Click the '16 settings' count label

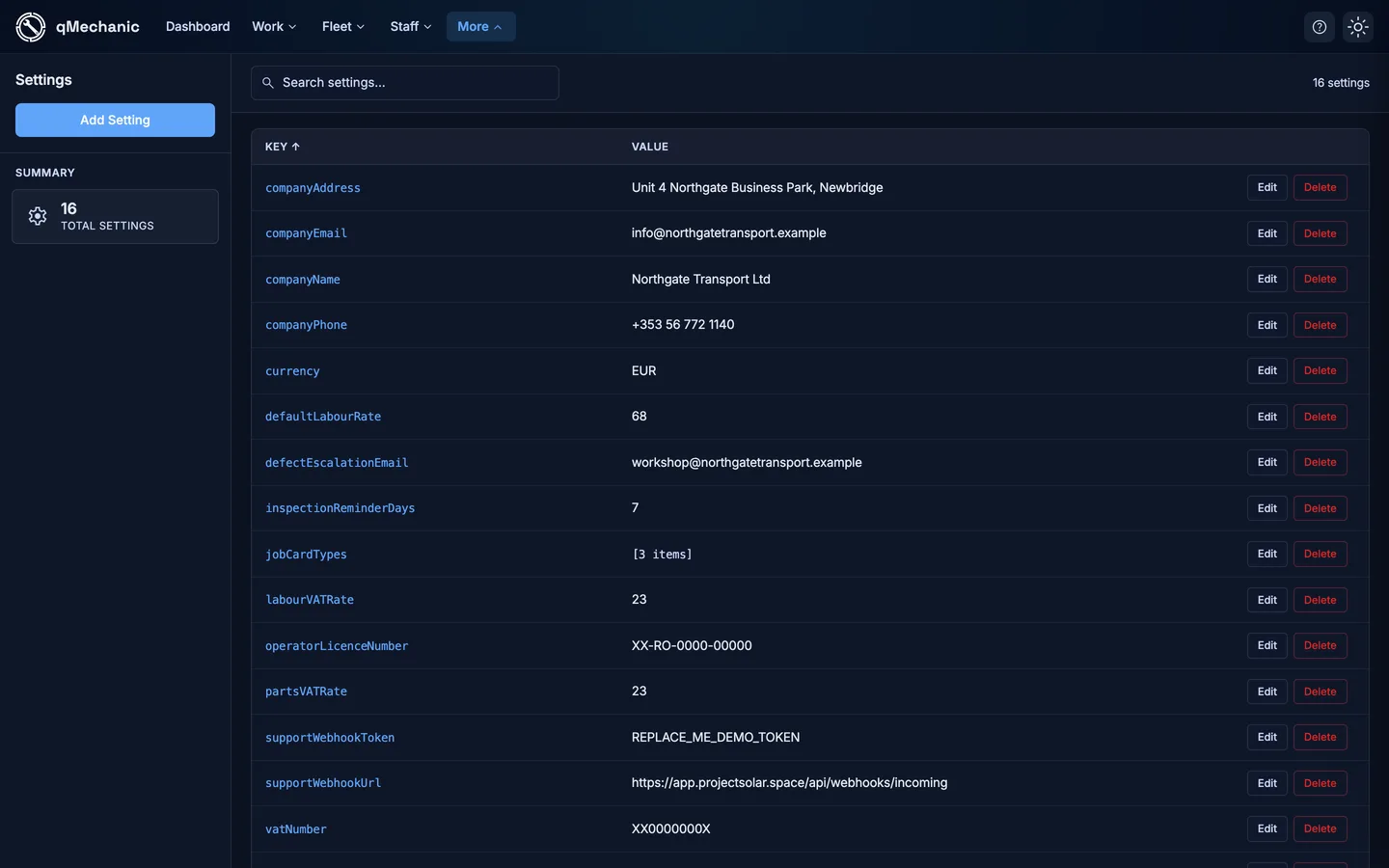[x=1341, y=83]
